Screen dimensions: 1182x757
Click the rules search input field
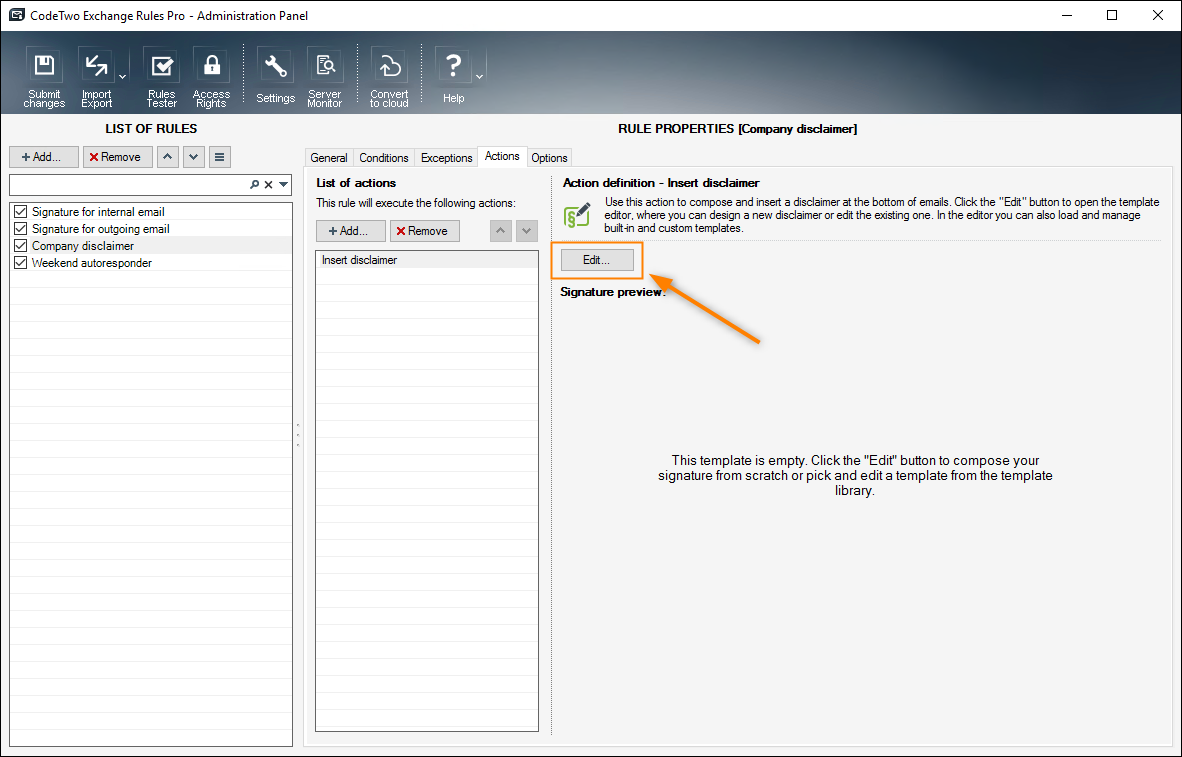click(x=128, y=185)
